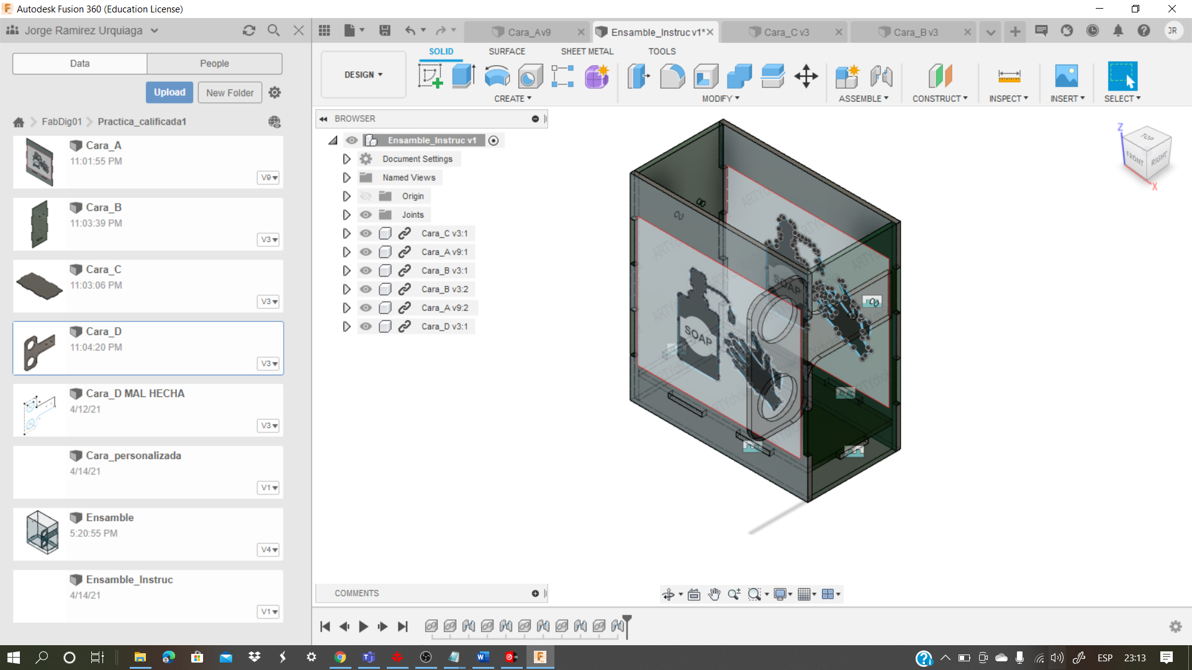Select the Window Selection tool
The width and height of the screenshot is (1192, 670).
pos(1122,76)
